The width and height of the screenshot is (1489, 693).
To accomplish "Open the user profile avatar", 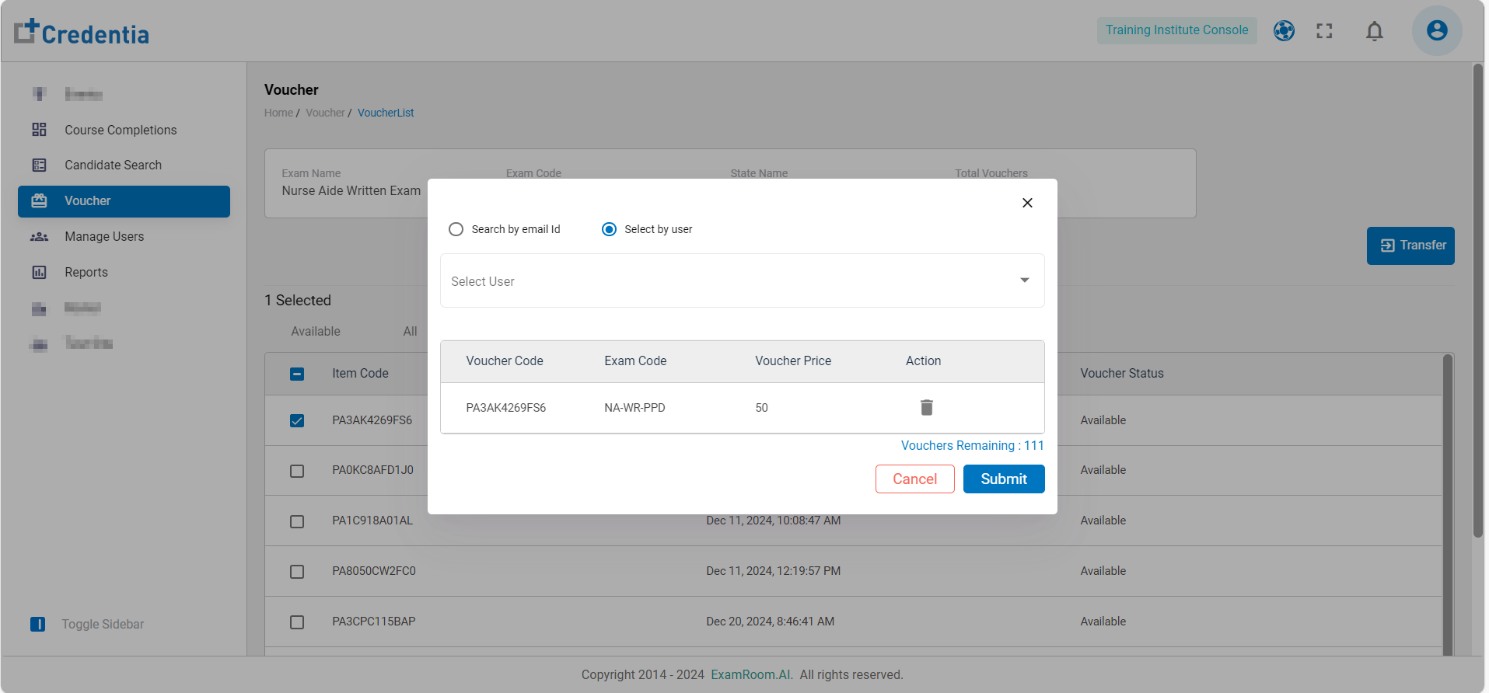I will click(x=1437, y=31).
